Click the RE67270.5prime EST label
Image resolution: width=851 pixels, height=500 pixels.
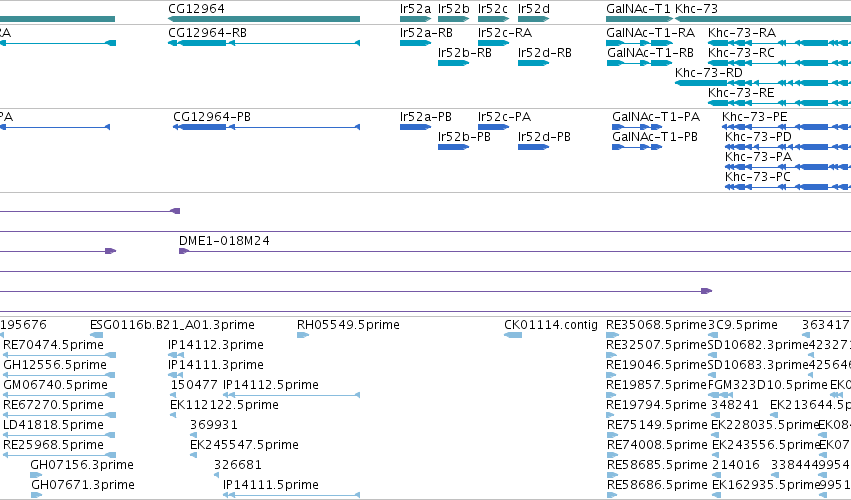coord(53,405)
